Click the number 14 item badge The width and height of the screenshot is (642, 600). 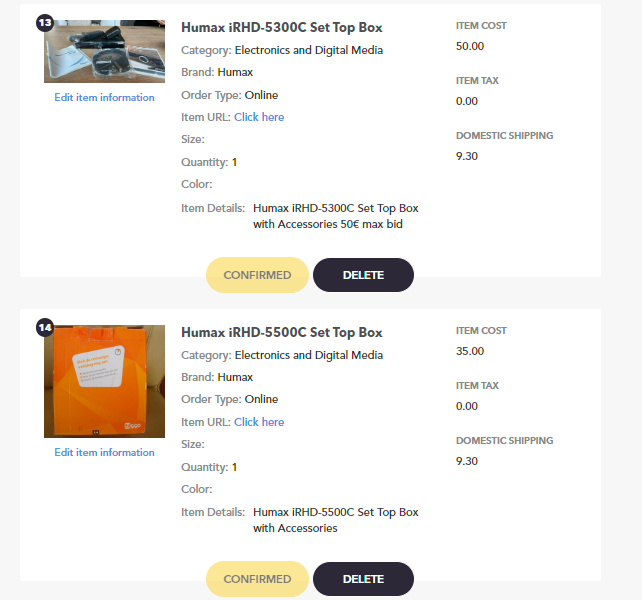[x=44, y=327]
